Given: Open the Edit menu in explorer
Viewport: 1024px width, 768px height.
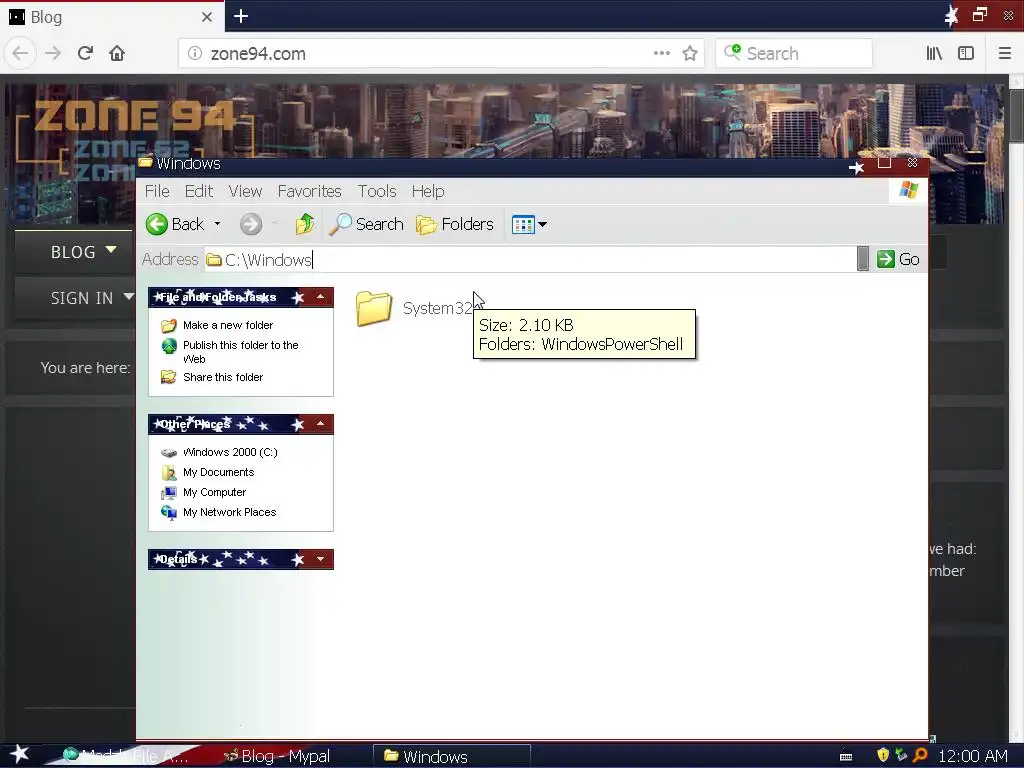Looking at the screenshot, I should (x=199, y=191).
